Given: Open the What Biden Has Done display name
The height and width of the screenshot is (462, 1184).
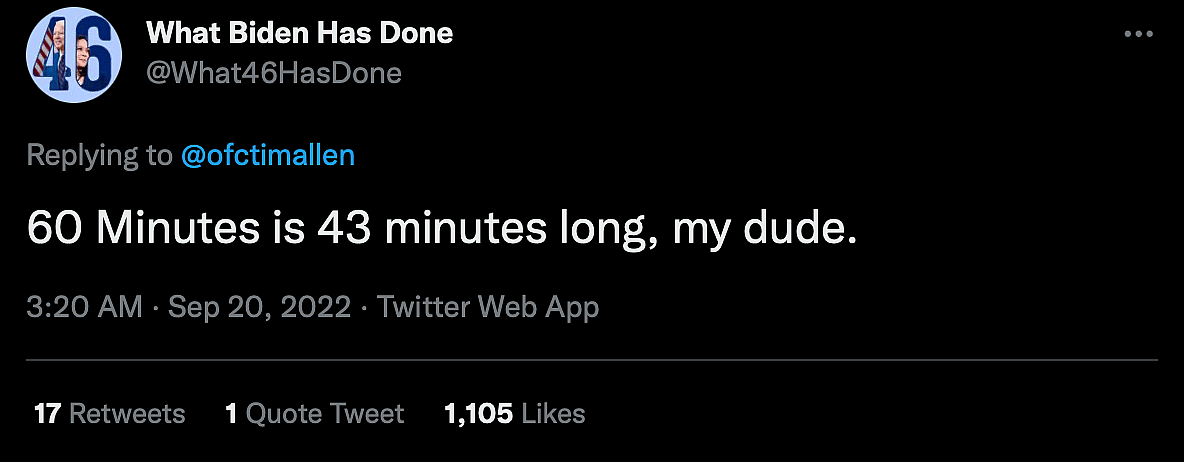Looking at the screenshot, I should [x=299, y=33].
